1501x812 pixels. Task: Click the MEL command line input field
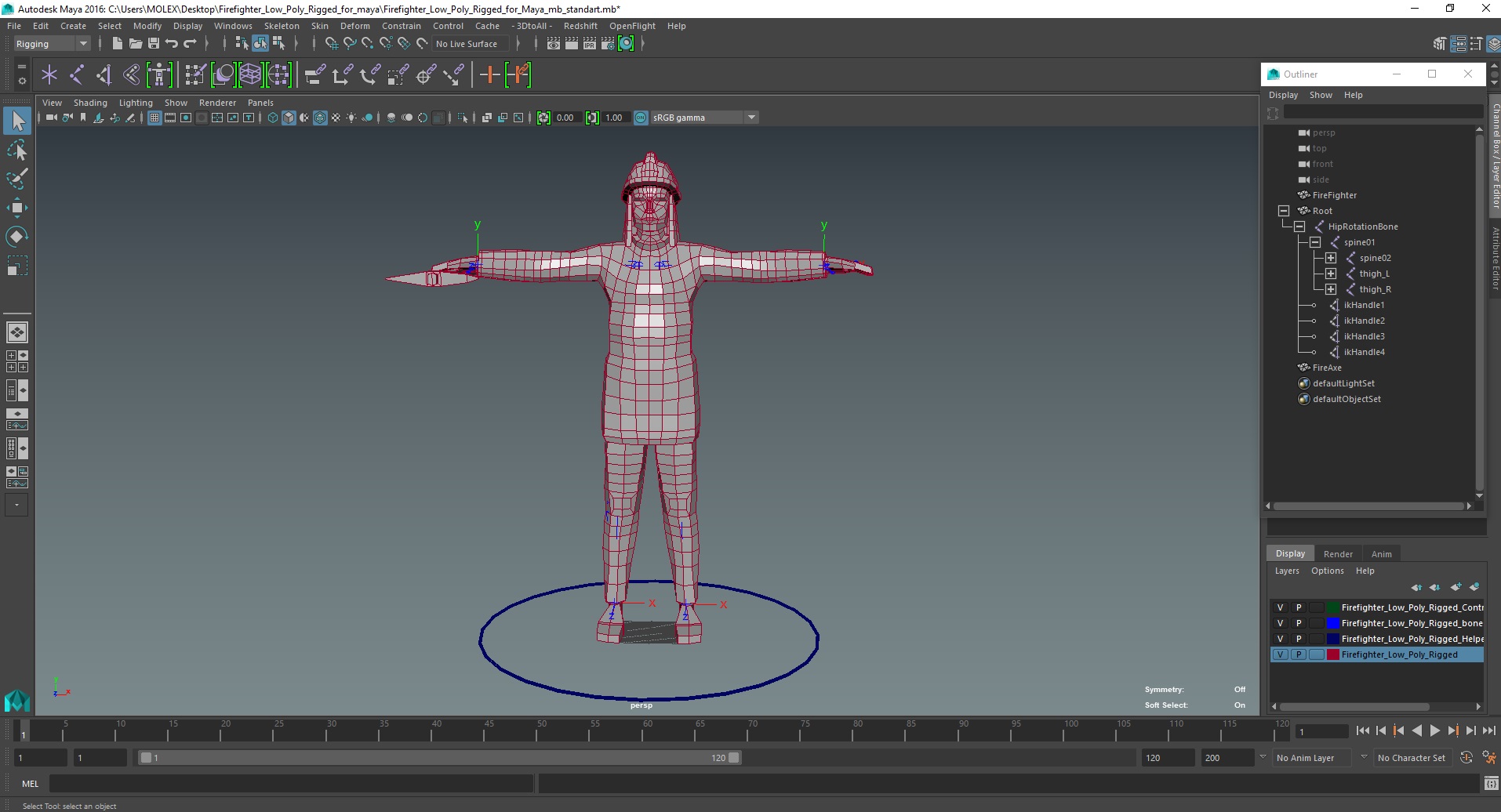(x=290, y=783)
